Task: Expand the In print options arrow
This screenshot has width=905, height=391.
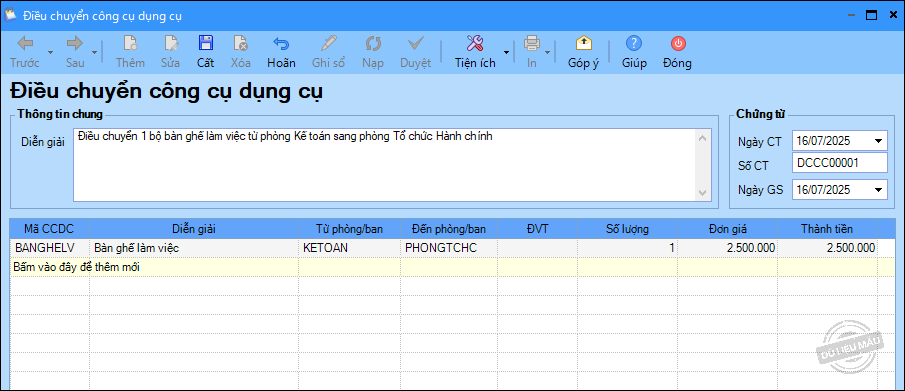Action: (547, 52)
